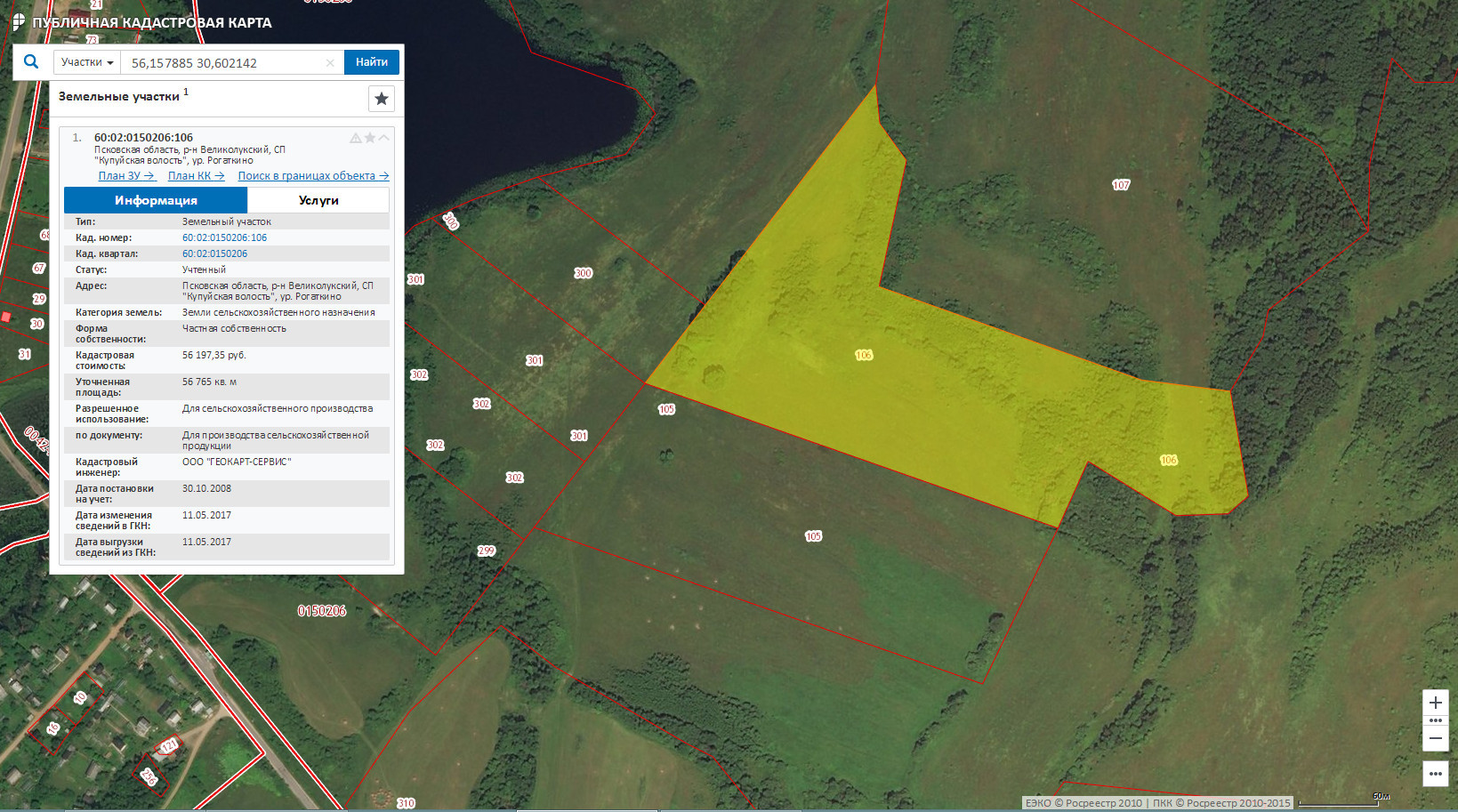Image resolution: width=1458 pixels, height=812 pixels.
Task: Select registration date 30.10.2008
Action: [206, 488]
